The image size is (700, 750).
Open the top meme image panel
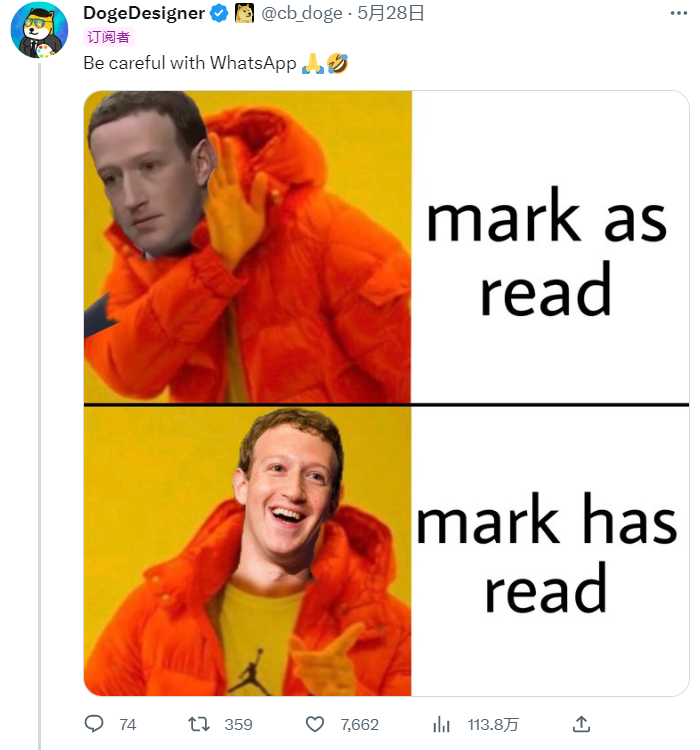(x=247, y=247)
